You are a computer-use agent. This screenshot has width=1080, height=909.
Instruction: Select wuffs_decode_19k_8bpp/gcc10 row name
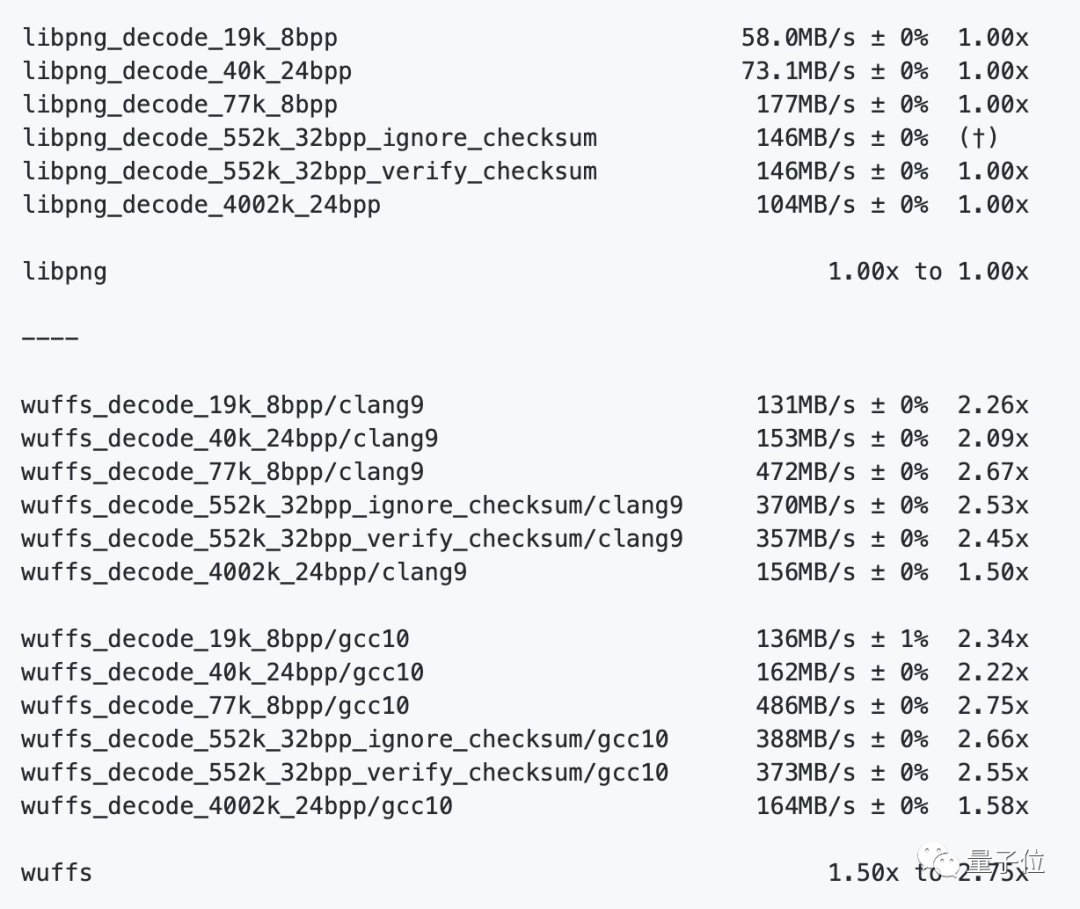(216, 639)
